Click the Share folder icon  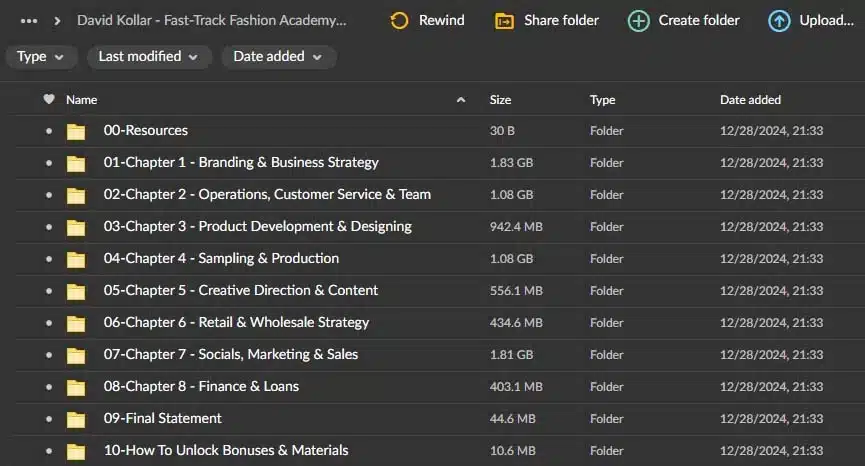click(x=504, y=21)
